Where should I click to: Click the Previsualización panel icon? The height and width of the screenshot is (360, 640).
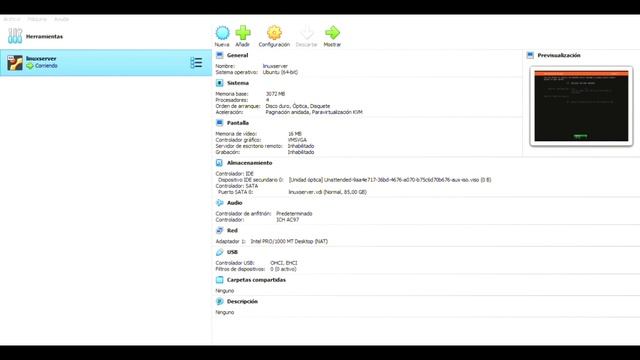[530, 55]
